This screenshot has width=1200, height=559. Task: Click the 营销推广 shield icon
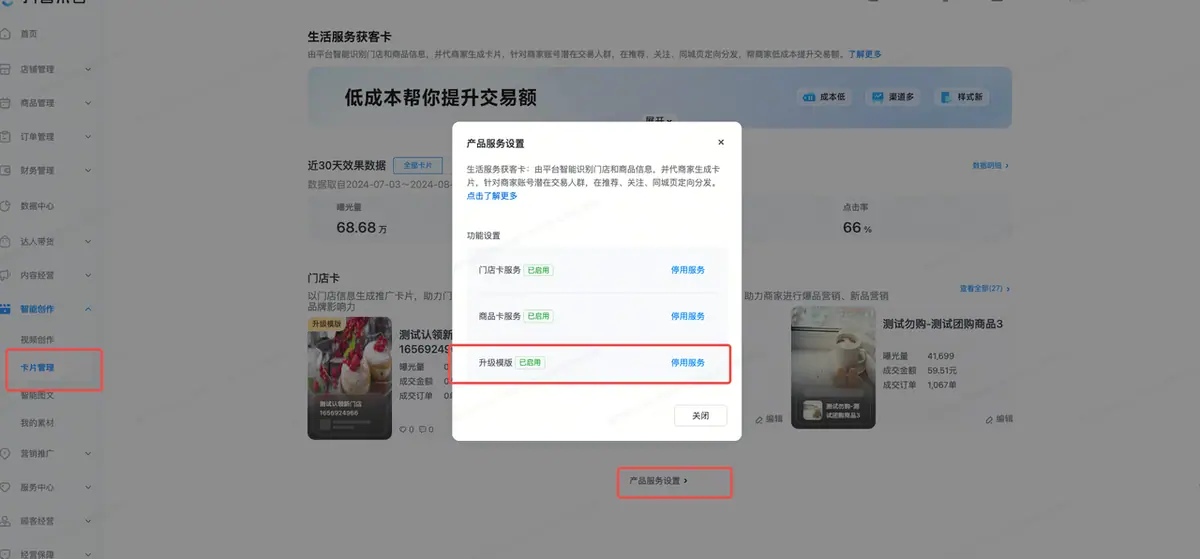click(x=6, y=454)
